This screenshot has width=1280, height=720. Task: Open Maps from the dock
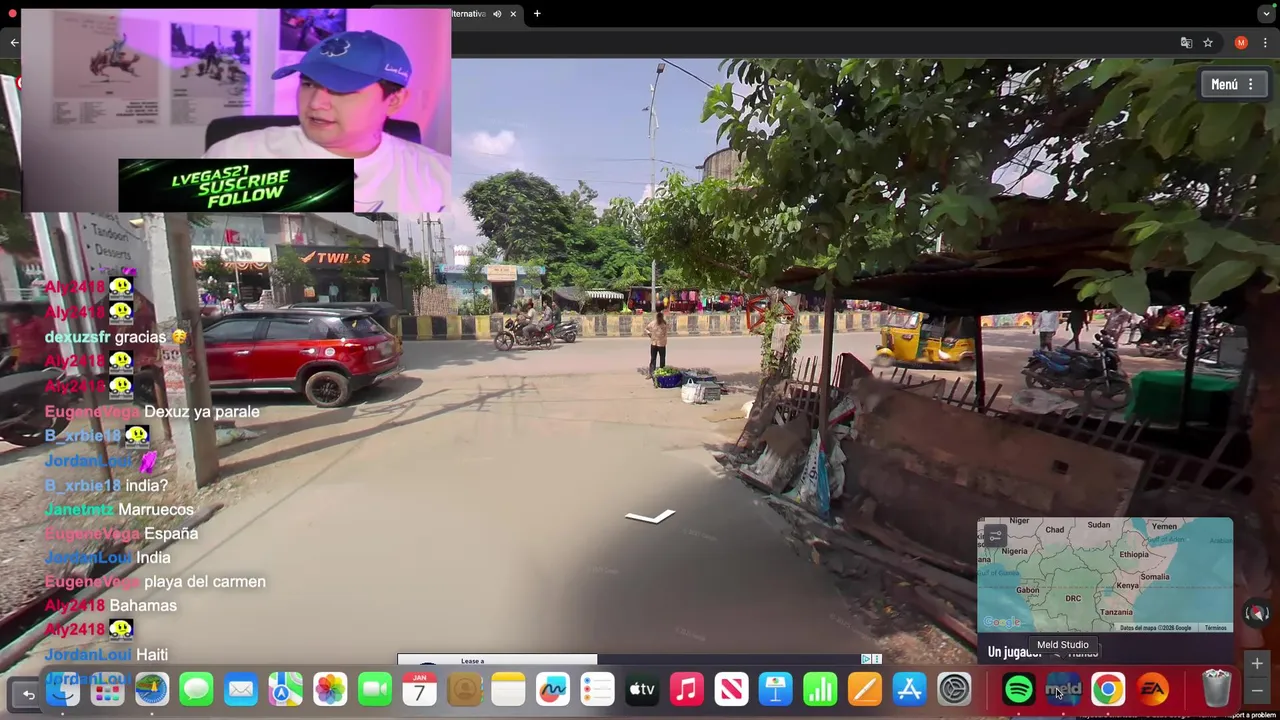285,690
